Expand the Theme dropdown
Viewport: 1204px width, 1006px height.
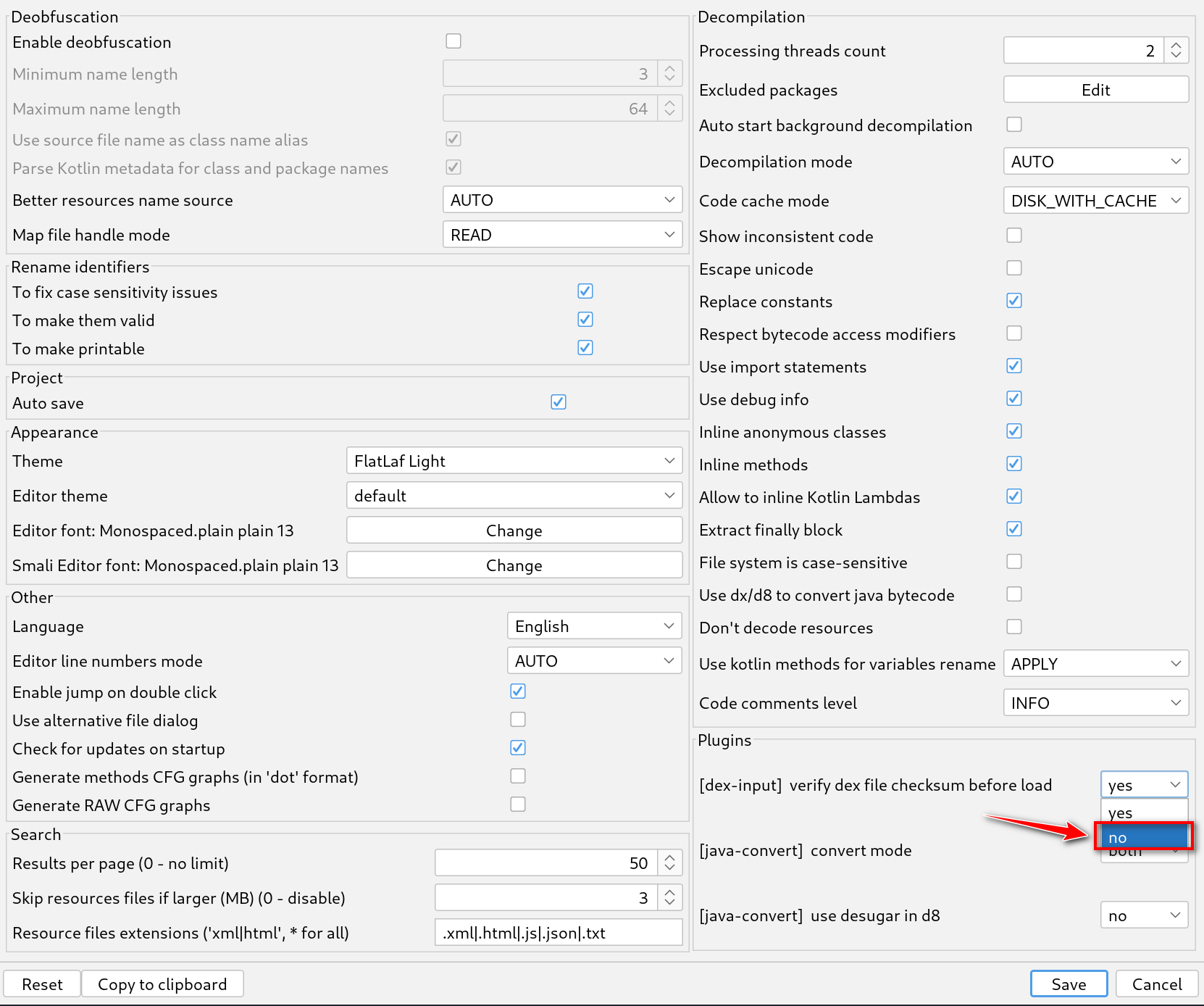[x=514, y=461]
